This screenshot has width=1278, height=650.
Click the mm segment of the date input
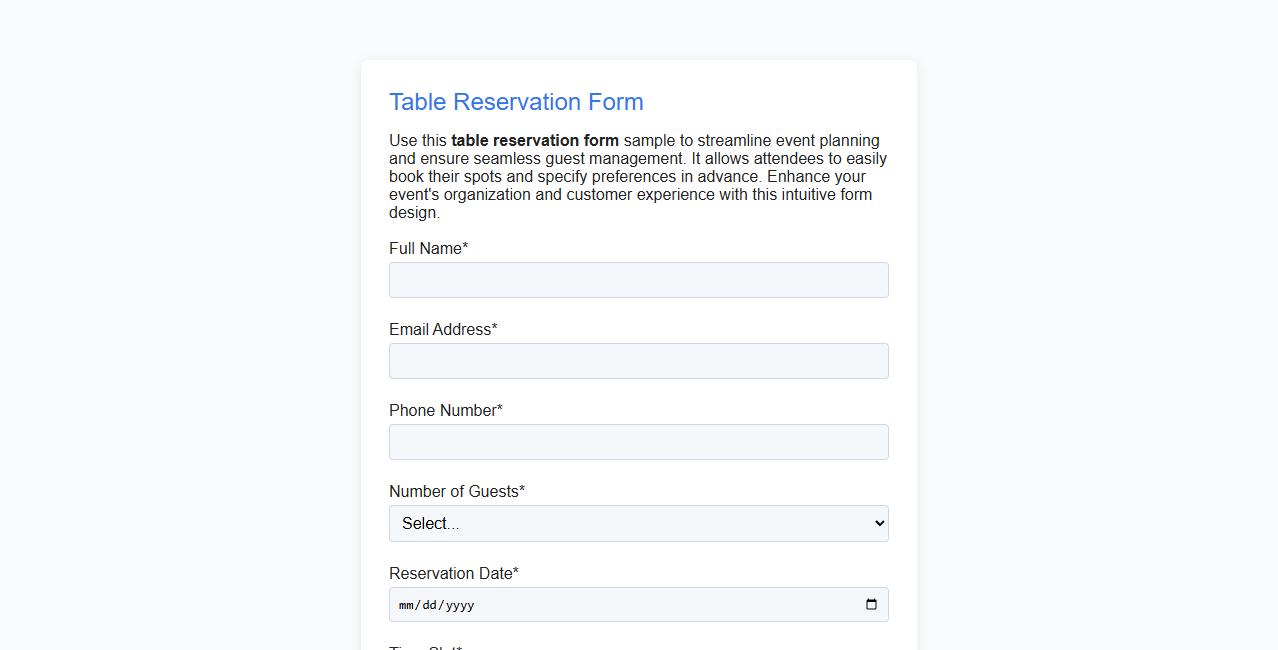click(406, 605)
